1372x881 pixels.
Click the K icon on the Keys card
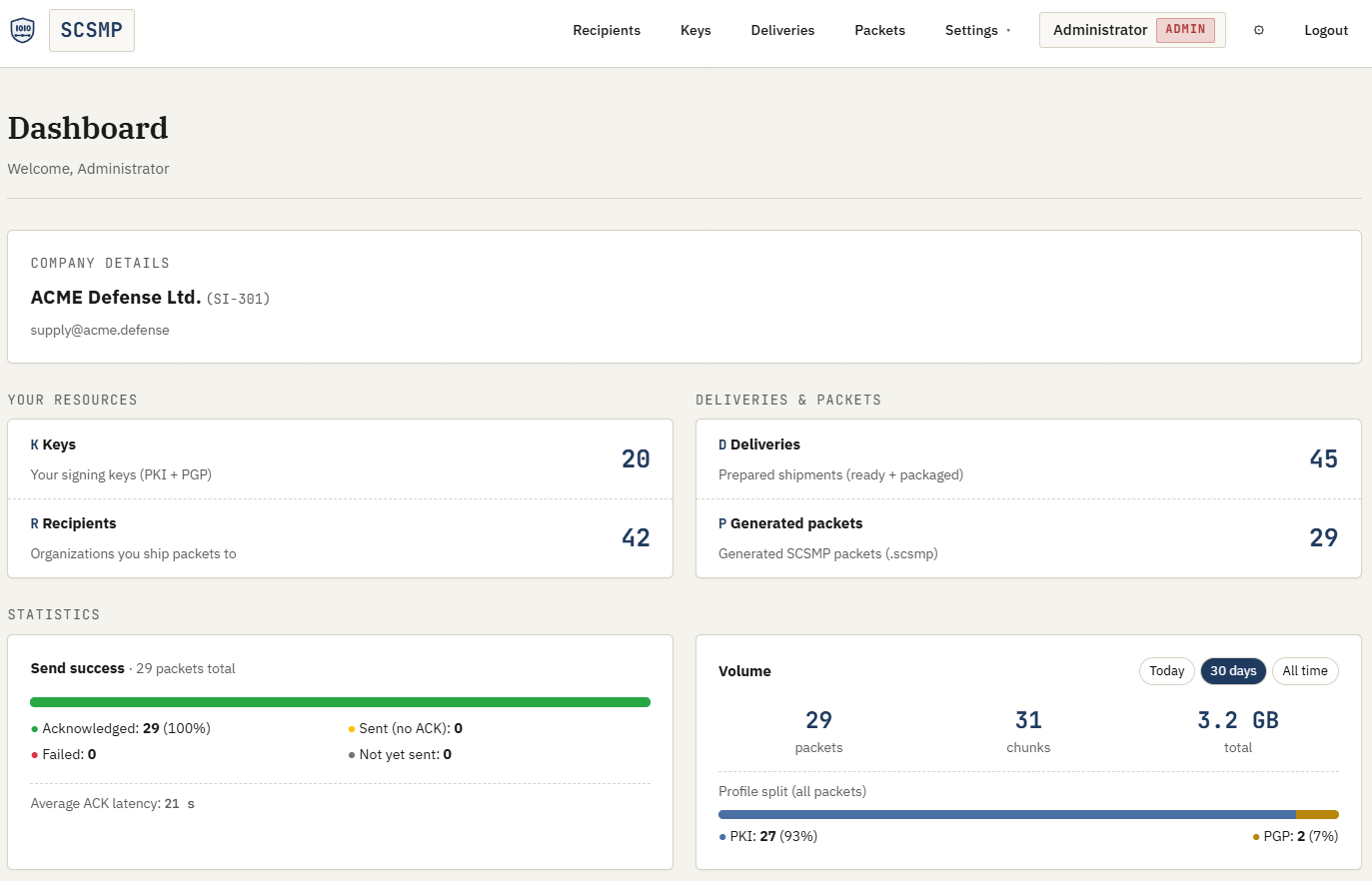coord(35,444)
